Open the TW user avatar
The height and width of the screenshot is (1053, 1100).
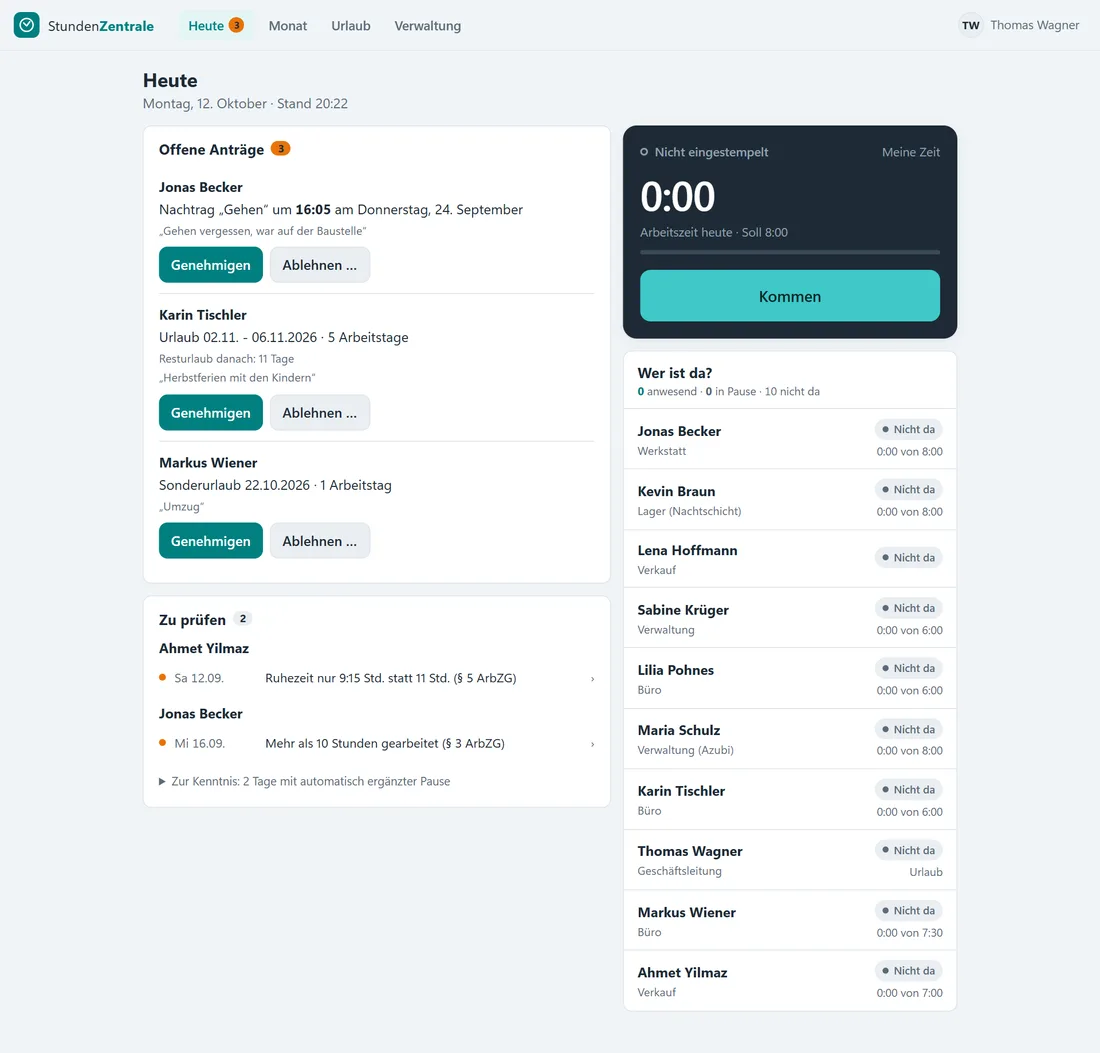coord(970,25)
